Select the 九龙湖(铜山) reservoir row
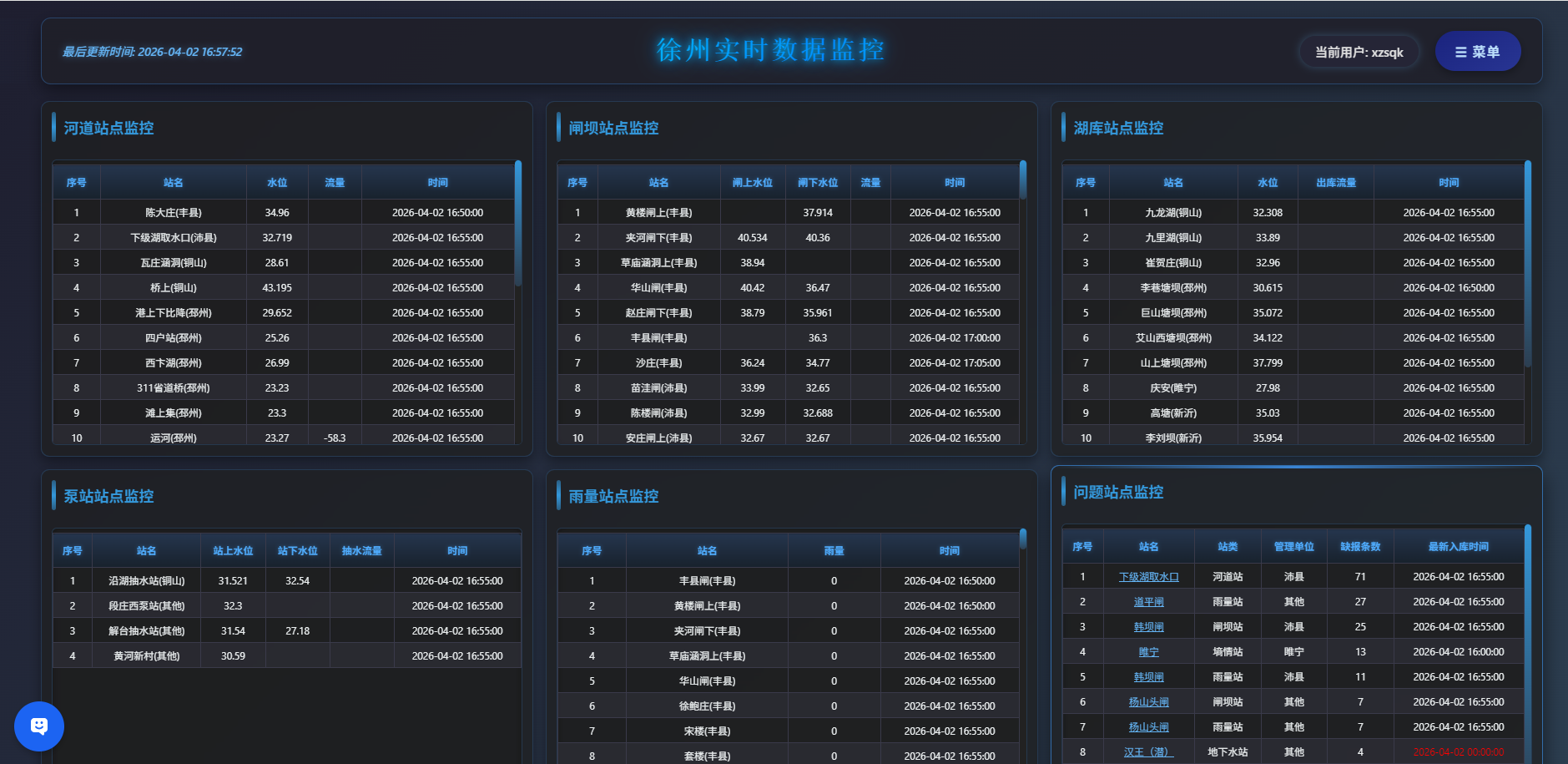 coord(1172,213)
